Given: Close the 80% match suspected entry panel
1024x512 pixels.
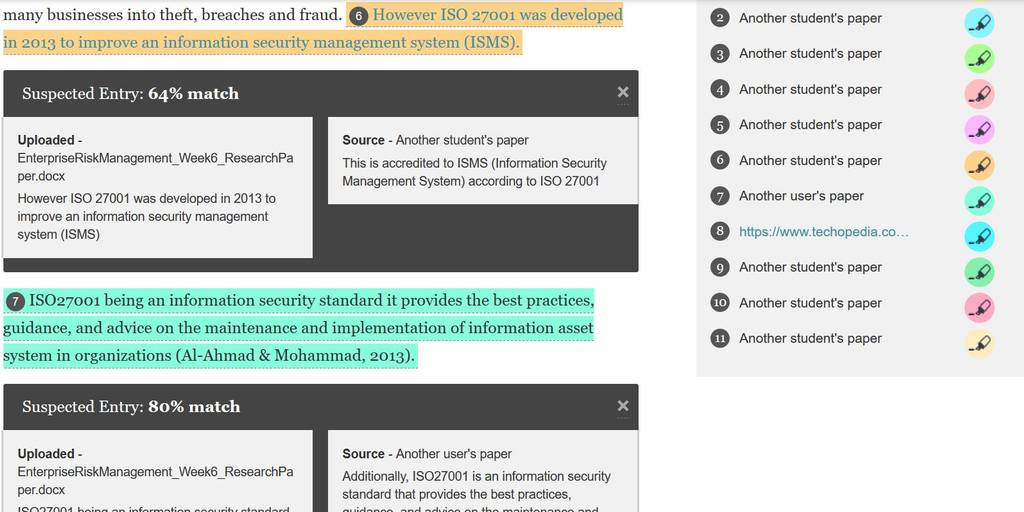Looking at the screenshot, I should click(x=622, y=406).
